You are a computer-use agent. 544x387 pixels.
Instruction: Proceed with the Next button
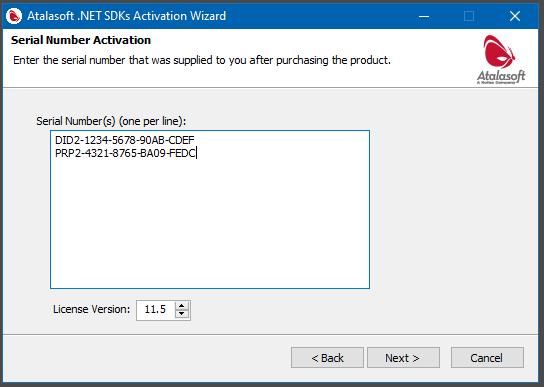403,357
